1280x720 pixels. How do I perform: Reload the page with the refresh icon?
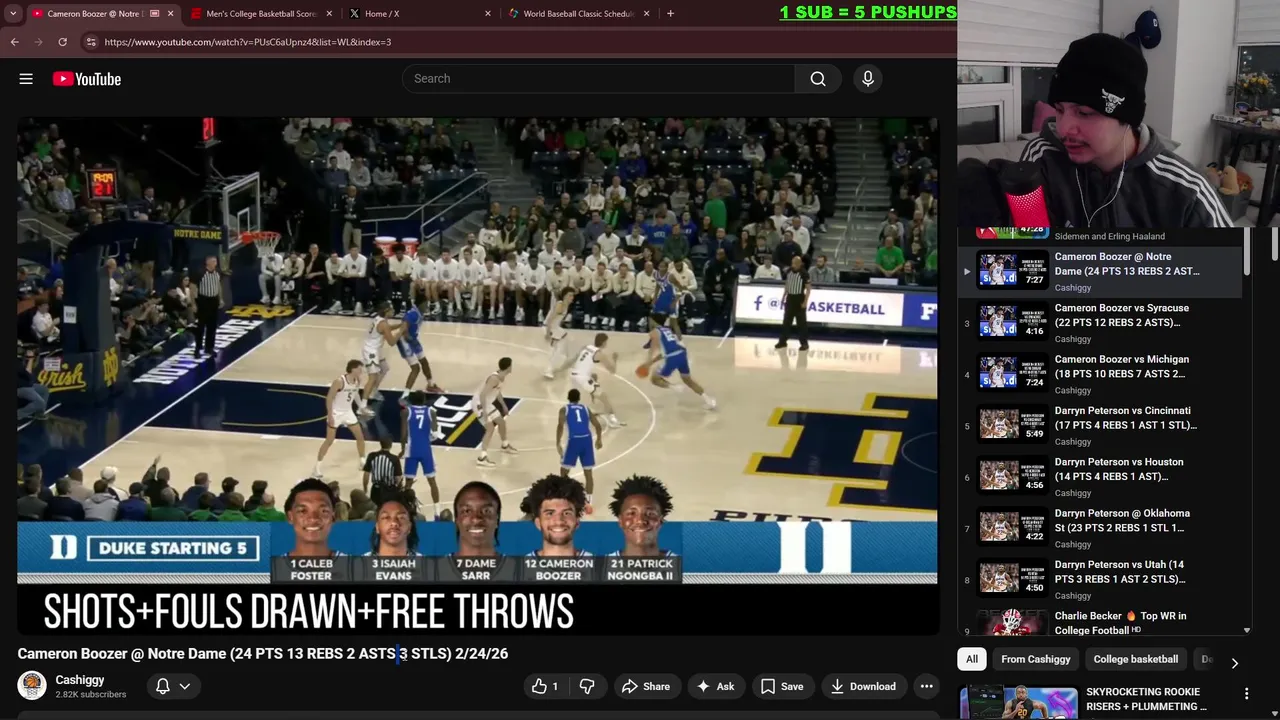tap(62, 42)
